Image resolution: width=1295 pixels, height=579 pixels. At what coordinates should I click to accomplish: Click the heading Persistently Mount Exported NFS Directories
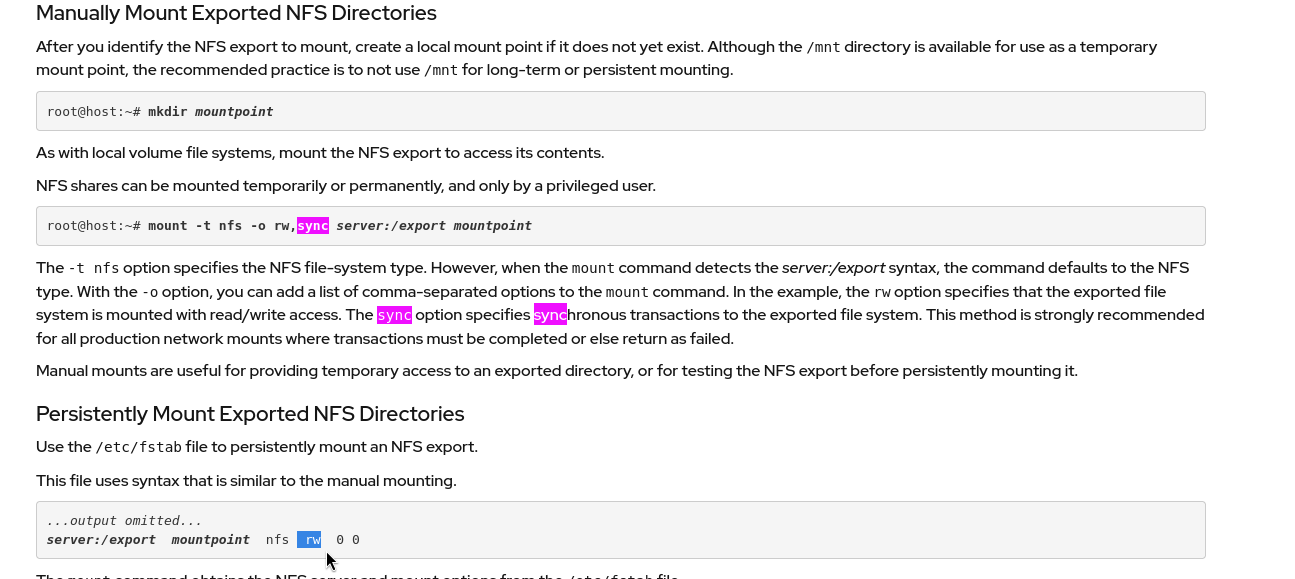tap(250, 414)
